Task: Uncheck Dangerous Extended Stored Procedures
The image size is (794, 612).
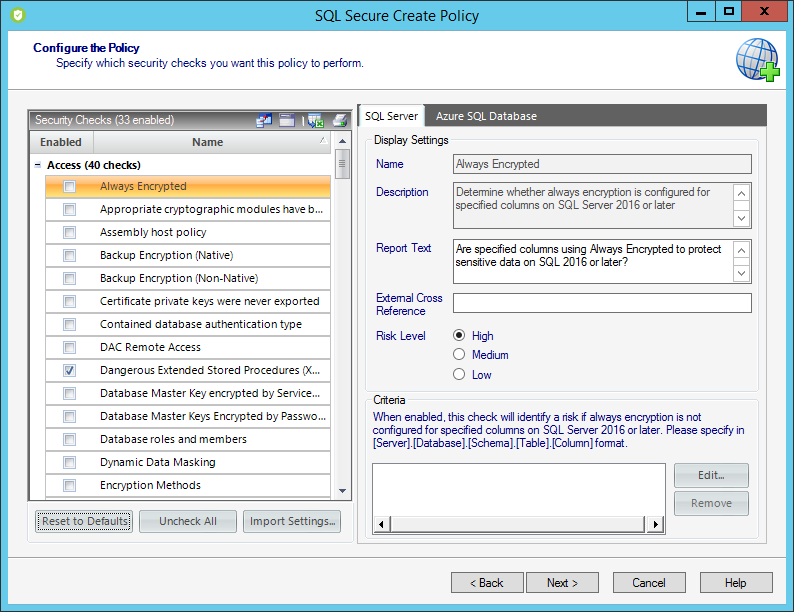Action: [x=69, y=371]
